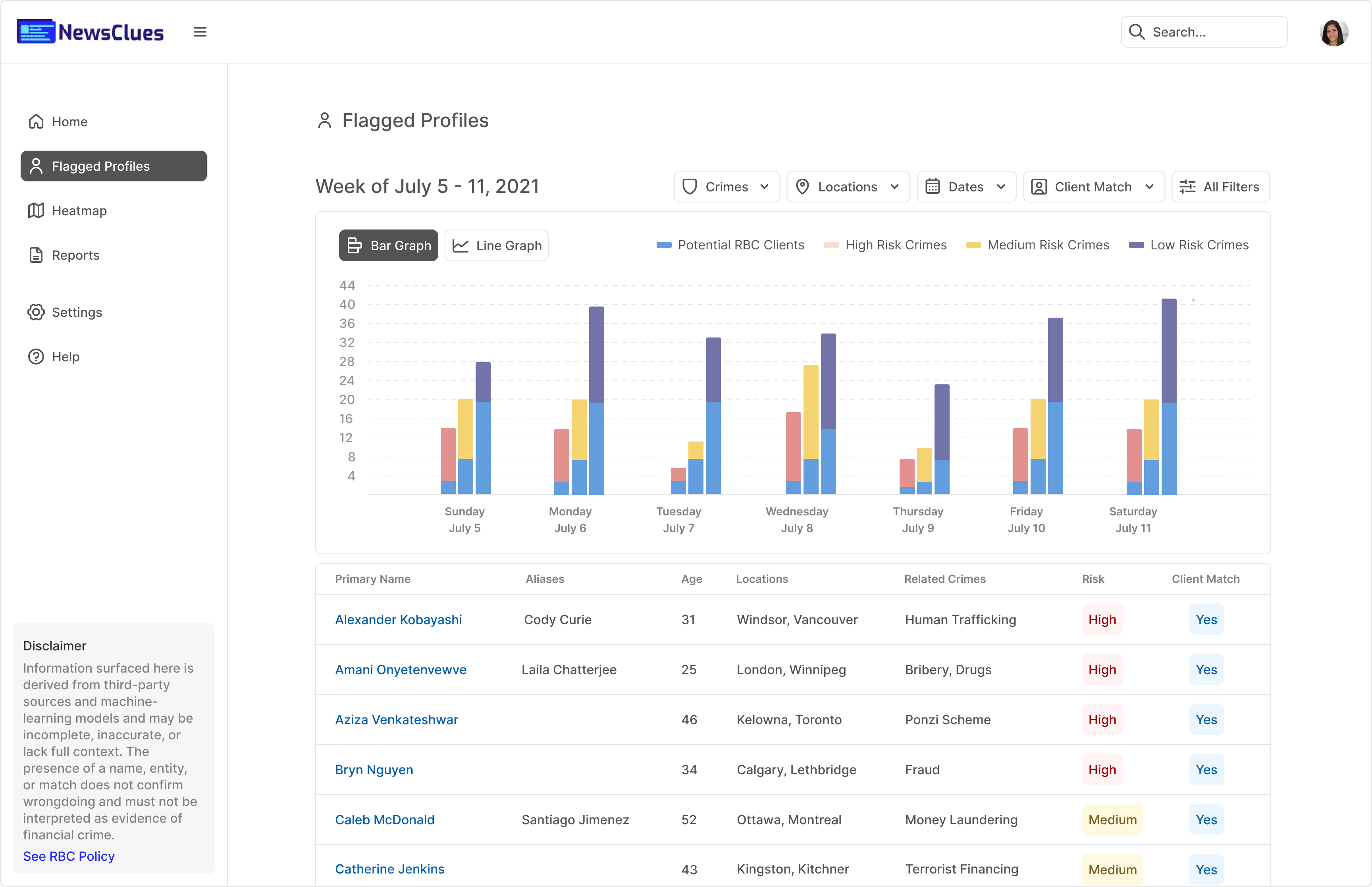Screen dimensions: 1372x887
Task: Click the Reports document icon
Action: (36, 255)
